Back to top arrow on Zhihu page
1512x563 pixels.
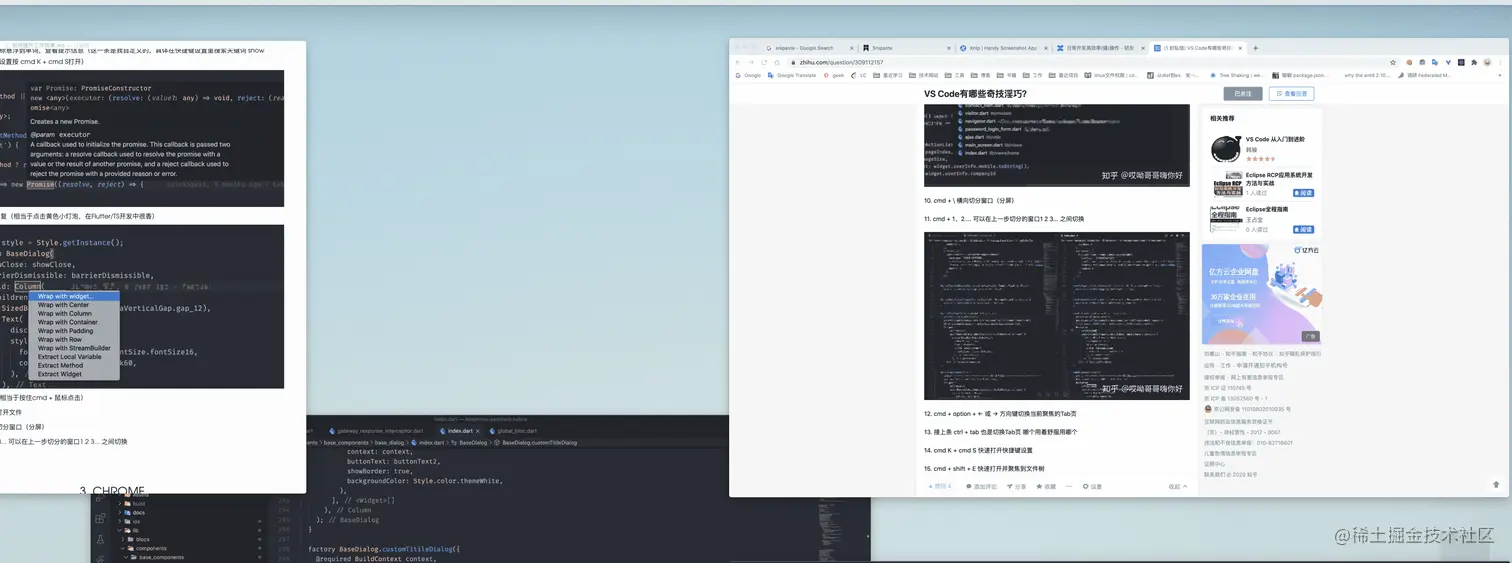pyautogui.click(x=1496, y=485)
